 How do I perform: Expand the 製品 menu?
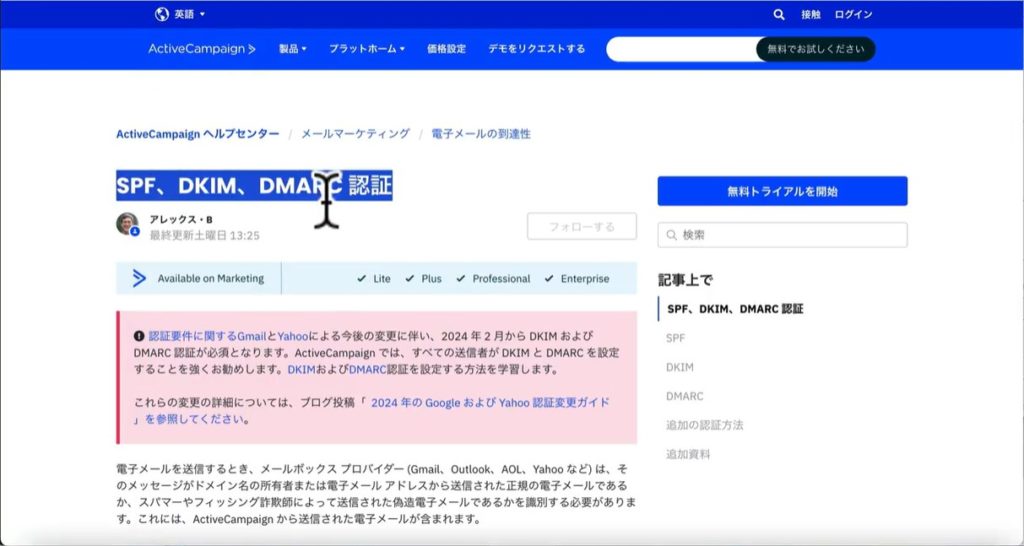click(292, 48)
